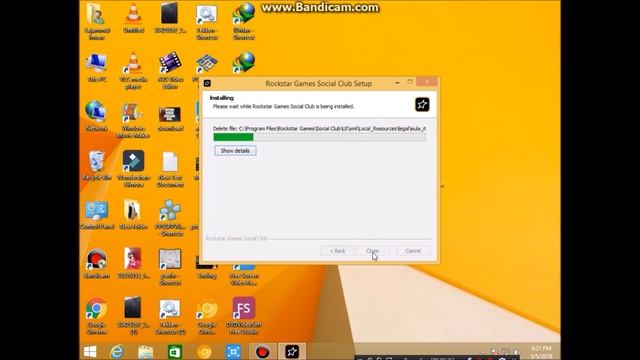Launch the yellow Chrome Canary desktop shortcut

(207, 316)
